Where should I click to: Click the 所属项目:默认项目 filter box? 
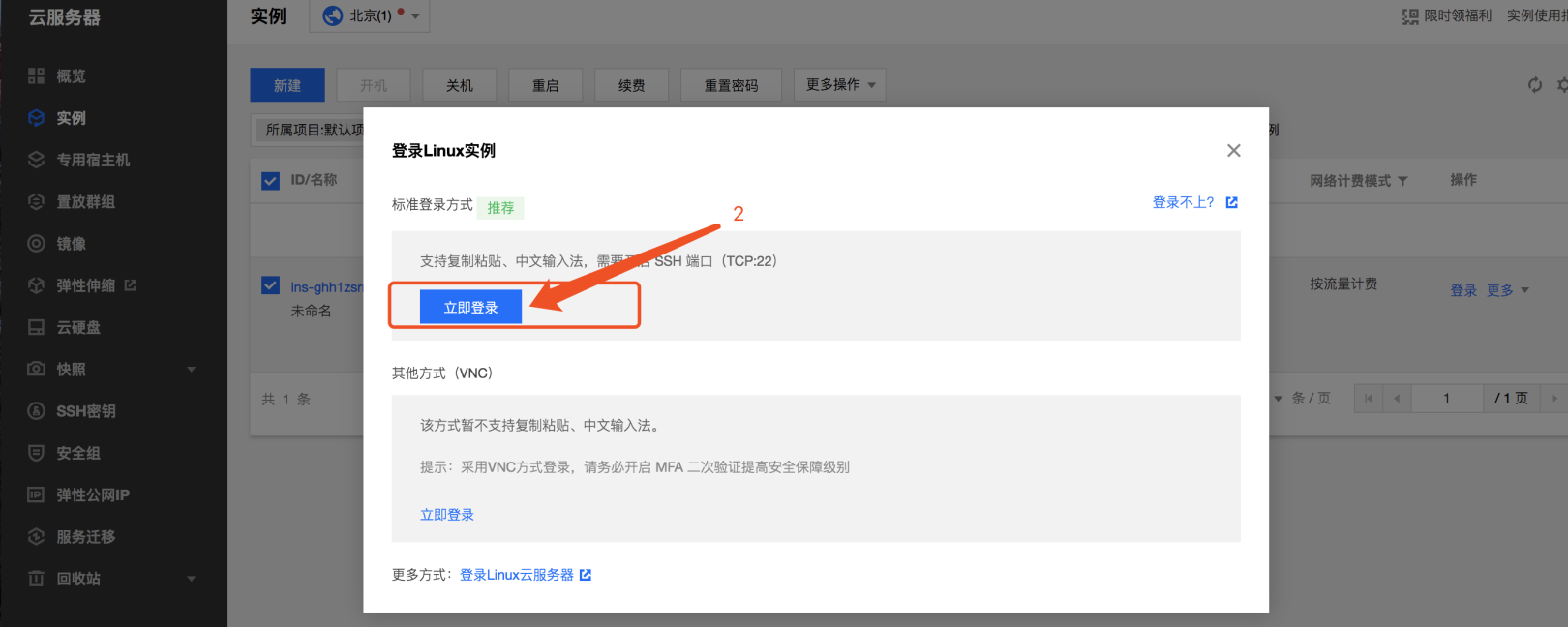(x=309, y=130)
